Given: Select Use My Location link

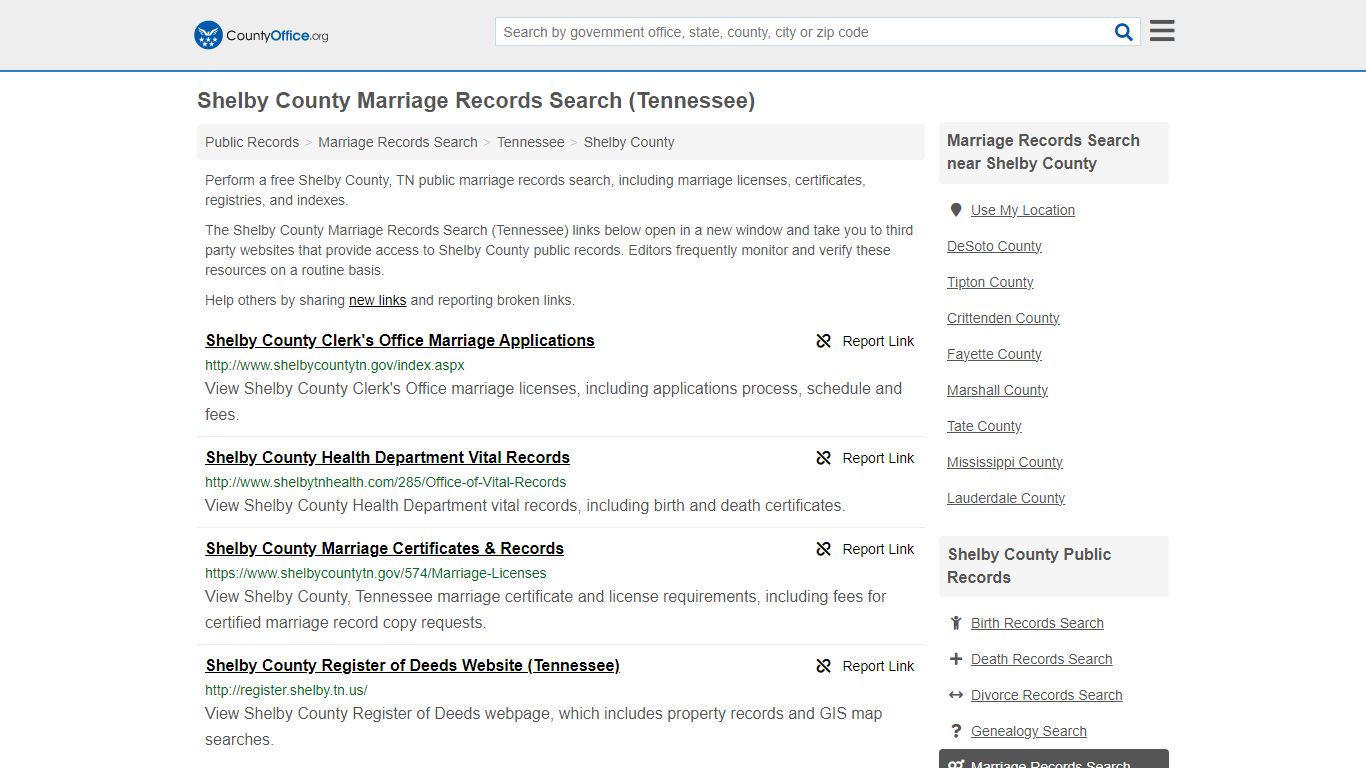Looking at the screenshot, I should 1023,210.
